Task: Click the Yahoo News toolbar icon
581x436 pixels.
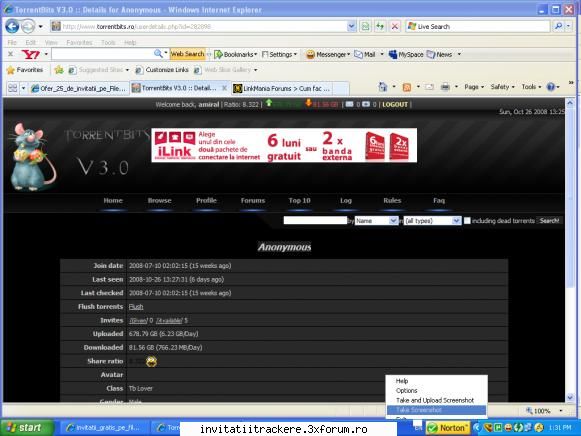Action: (x=431, y=54)
